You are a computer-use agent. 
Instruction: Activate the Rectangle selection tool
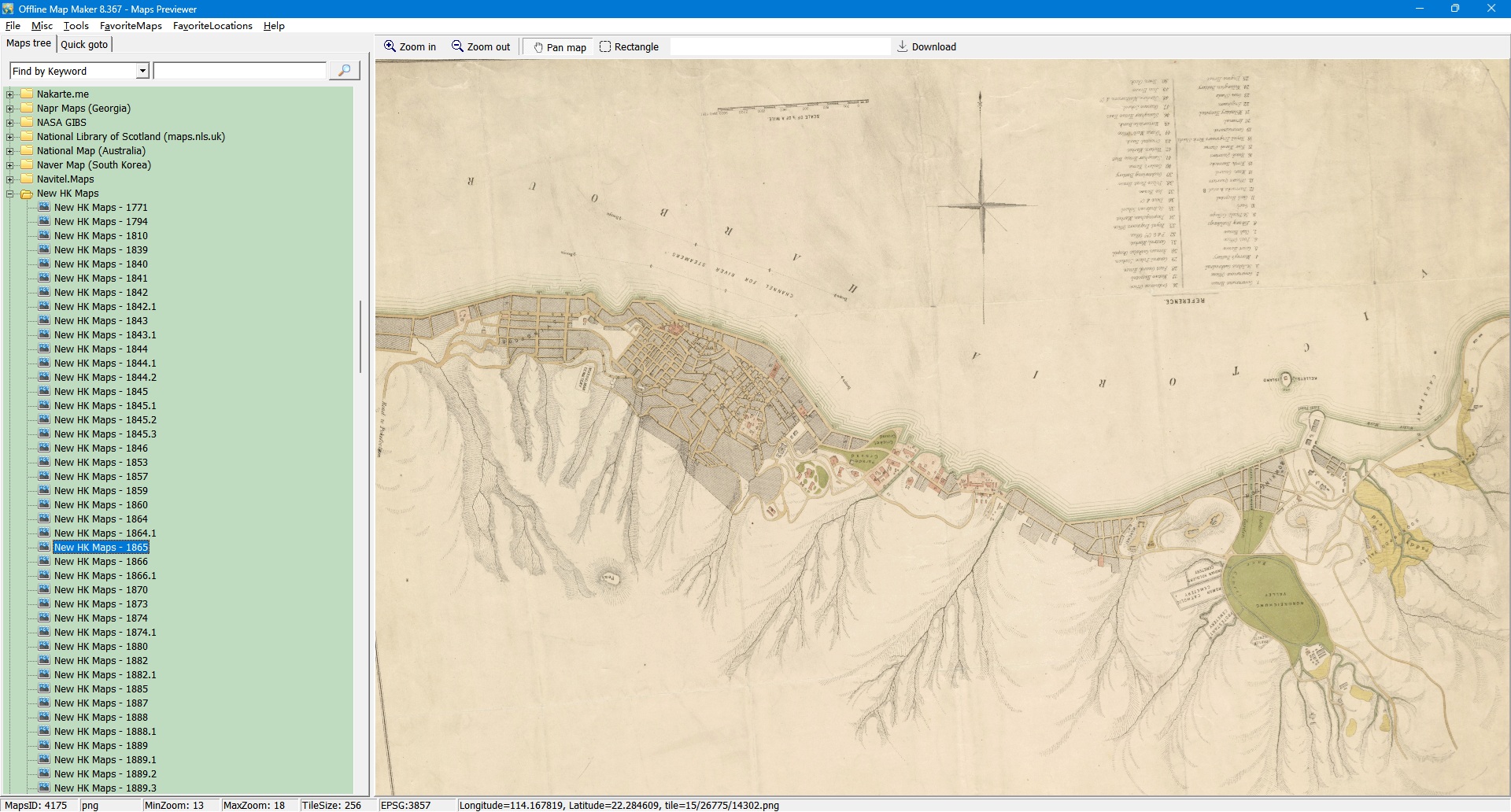pyautogui.click(x=605, y=46)
